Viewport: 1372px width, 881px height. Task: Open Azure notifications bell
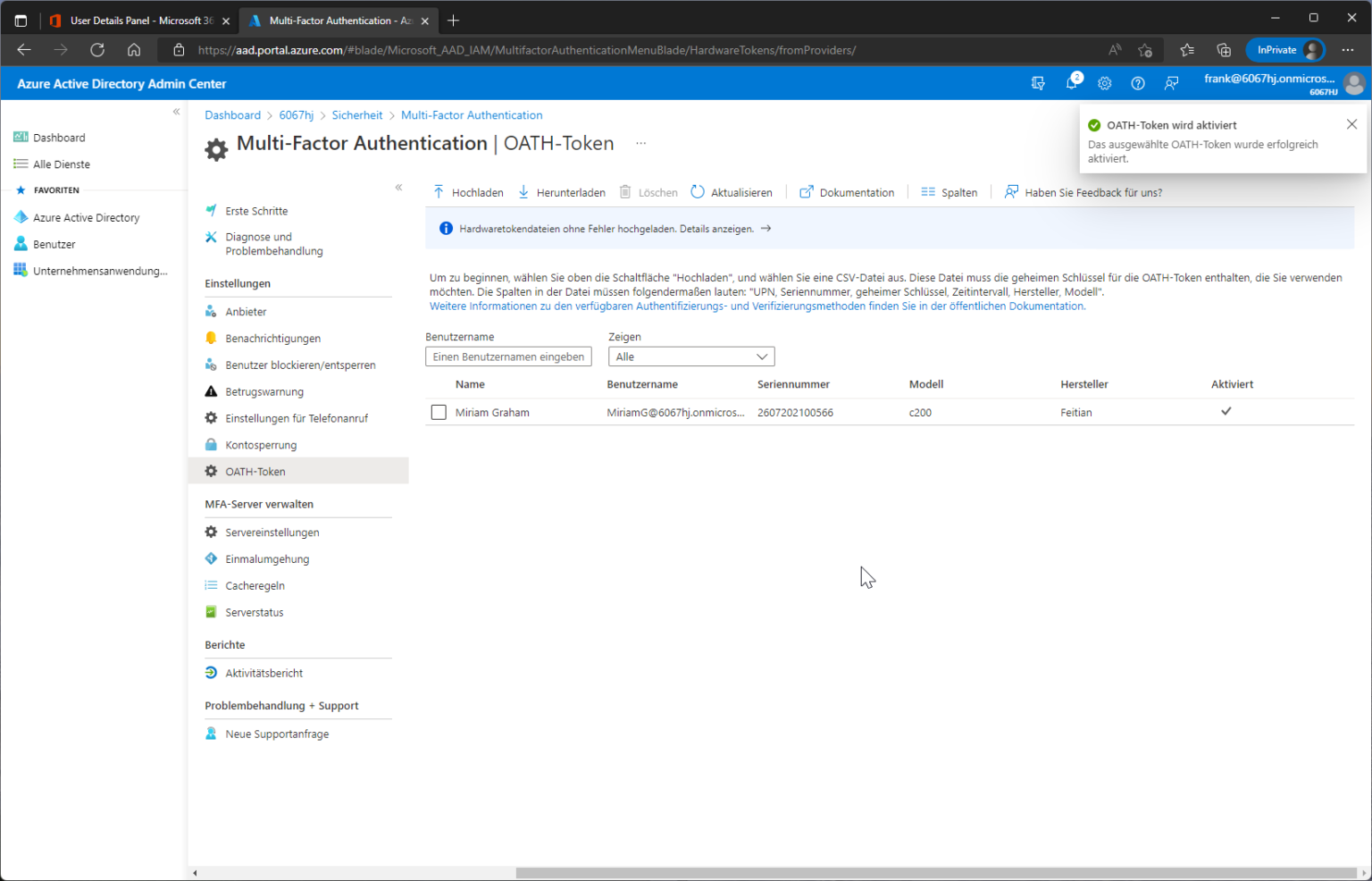click(x=1071, y=82)
